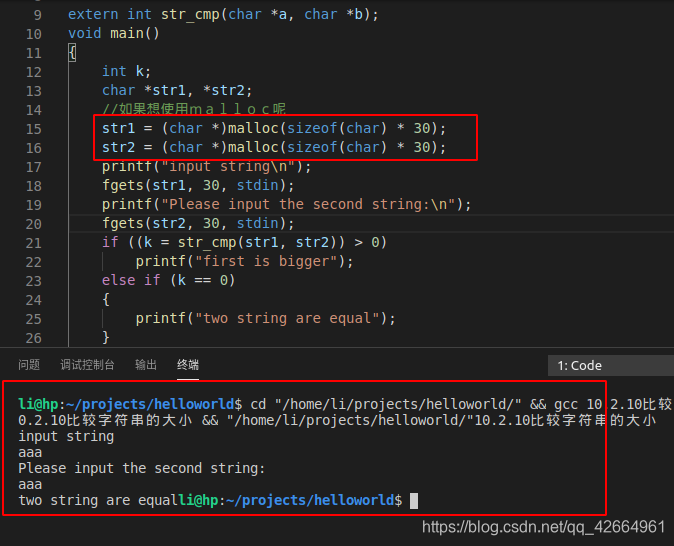The height and width of the screenshot is (546, 674).
Task: Click the 'Please input the second string:' terminal output
Action: tap(142, 468)
